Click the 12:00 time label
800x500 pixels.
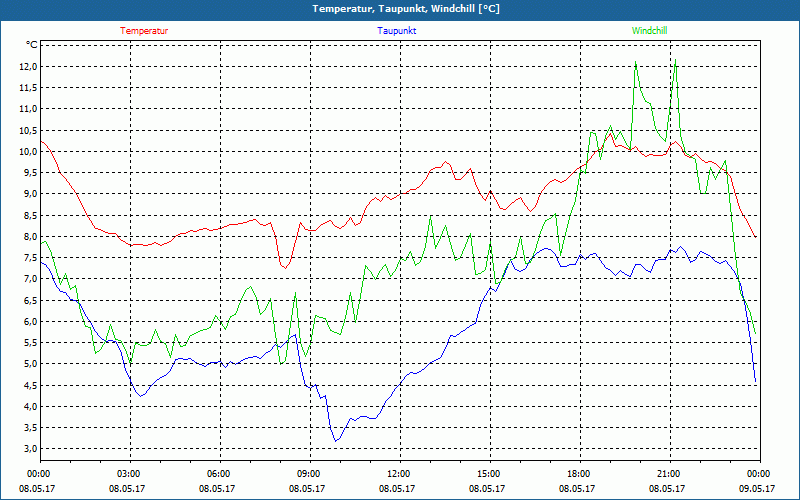click(401, 474)
